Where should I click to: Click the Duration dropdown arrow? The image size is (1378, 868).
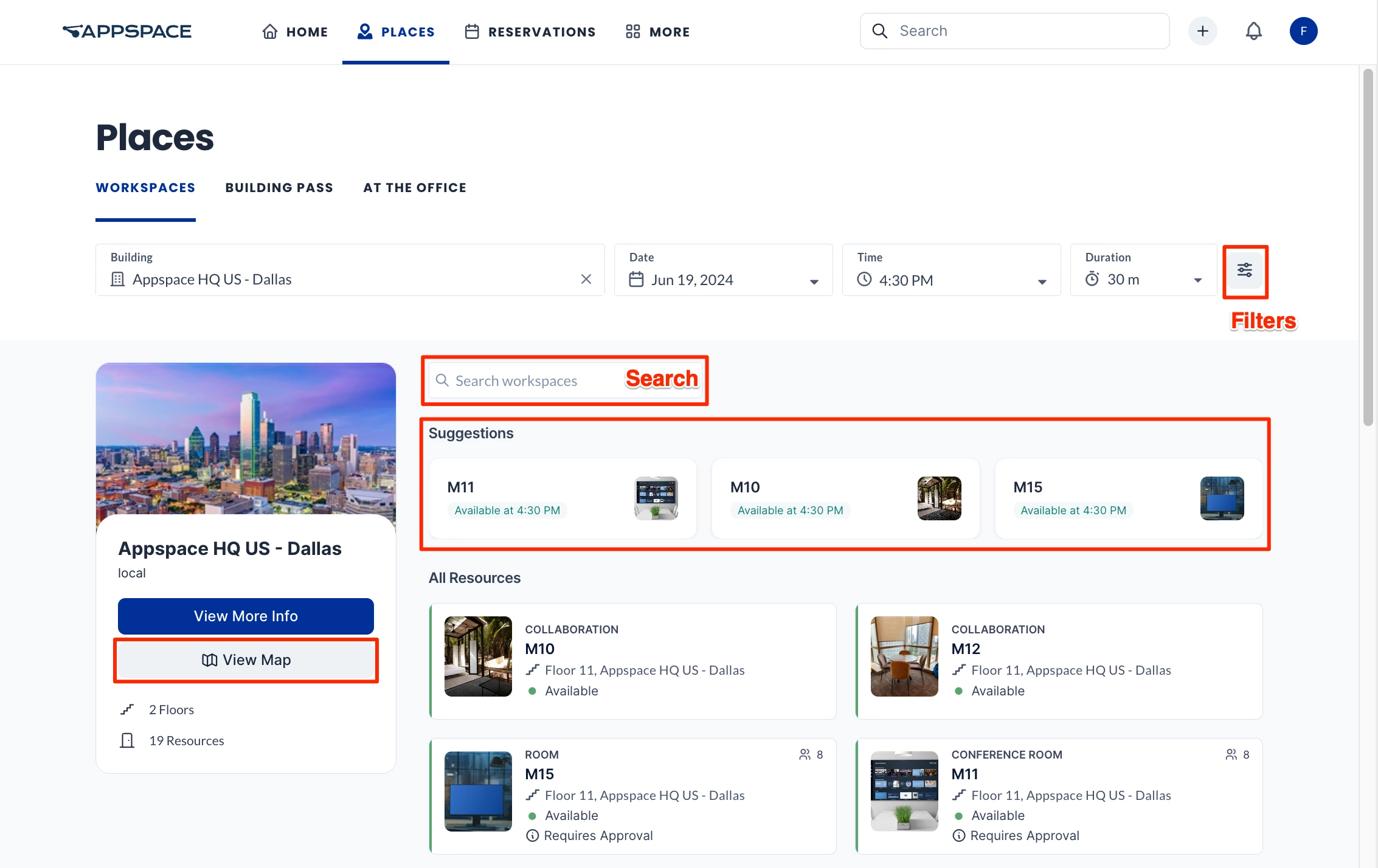click(x=1197, y=280)
